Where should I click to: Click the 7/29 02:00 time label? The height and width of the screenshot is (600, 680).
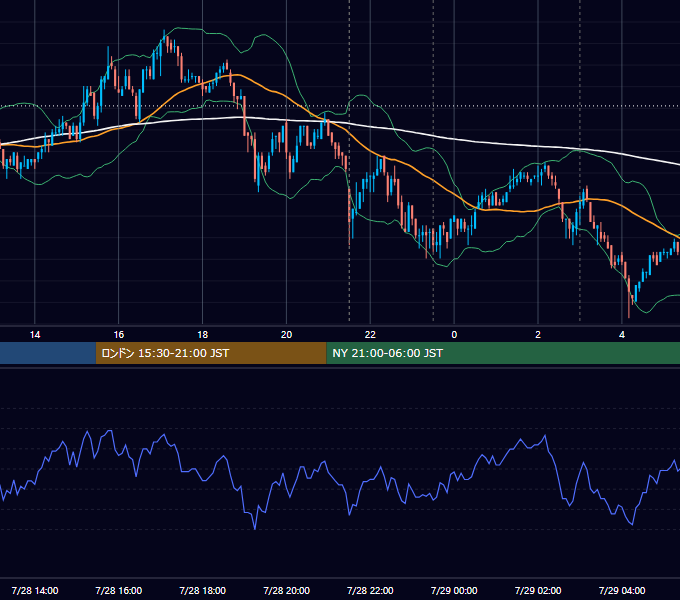click(538, 590)
